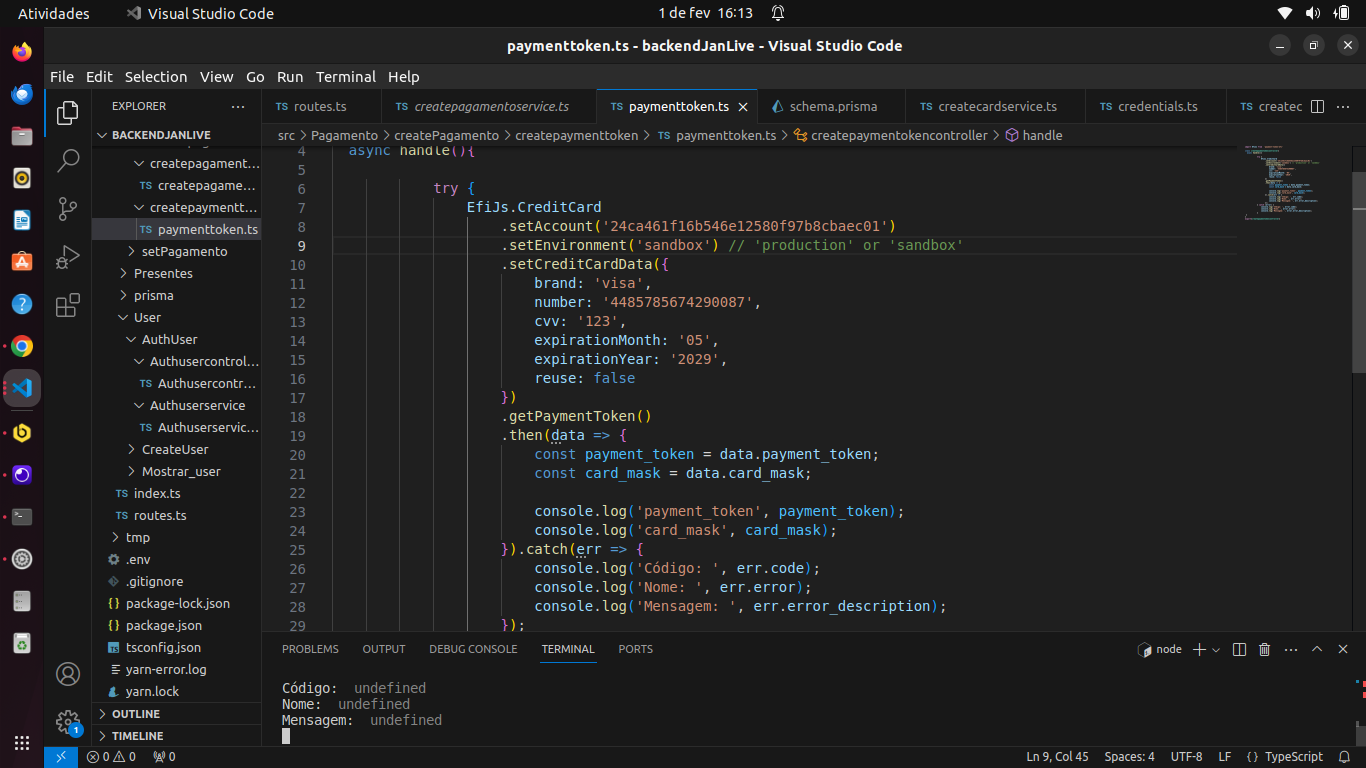The height and width of the screenshot is (768, 1366).
Task: Open package.json in explorer
Action: click(176, 625)
